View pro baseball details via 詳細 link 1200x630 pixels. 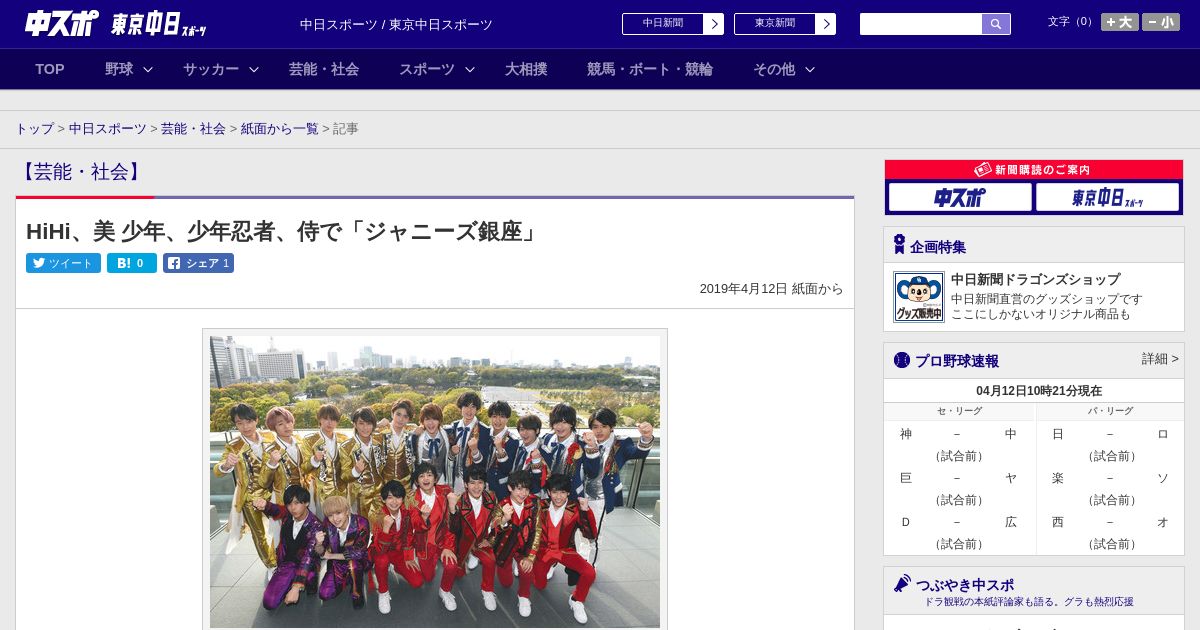pos(1160,359)
